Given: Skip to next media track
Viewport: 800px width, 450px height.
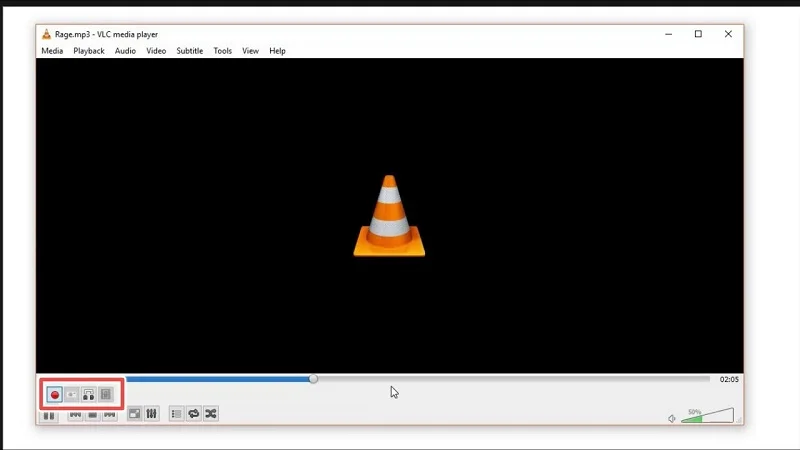Looking at the screenshot, I should tap(109, 415).
